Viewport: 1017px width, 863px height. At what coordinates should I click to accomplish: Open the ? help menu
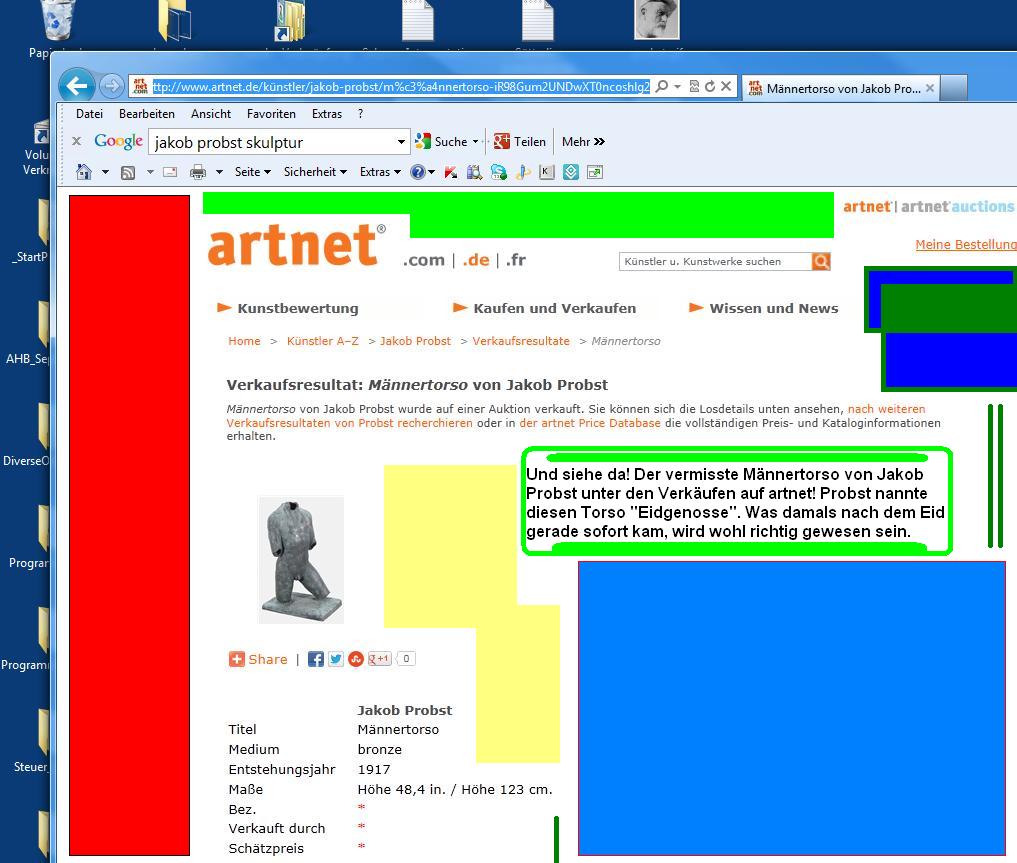point(361,113)
